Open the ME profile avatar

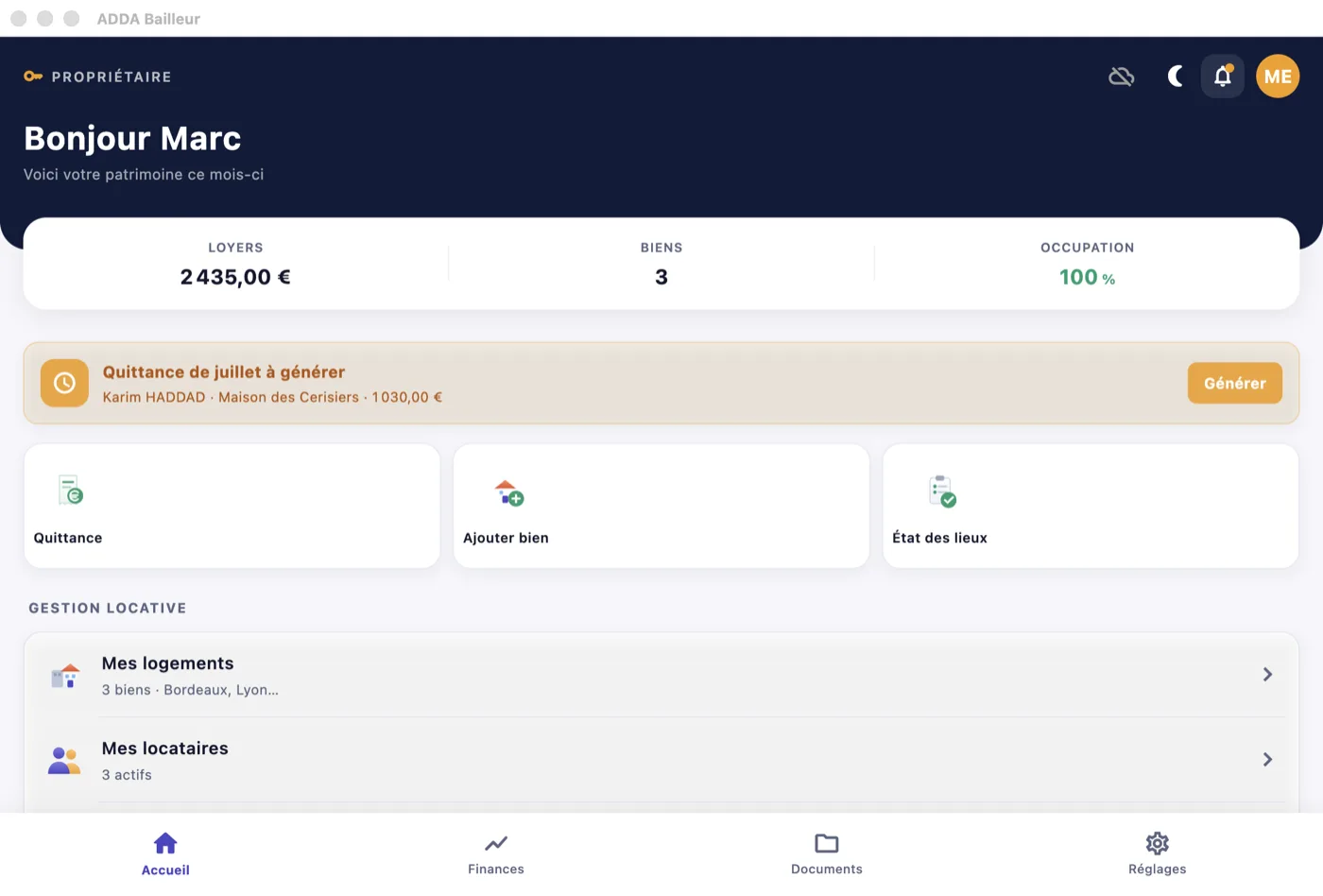[1278, 77]
